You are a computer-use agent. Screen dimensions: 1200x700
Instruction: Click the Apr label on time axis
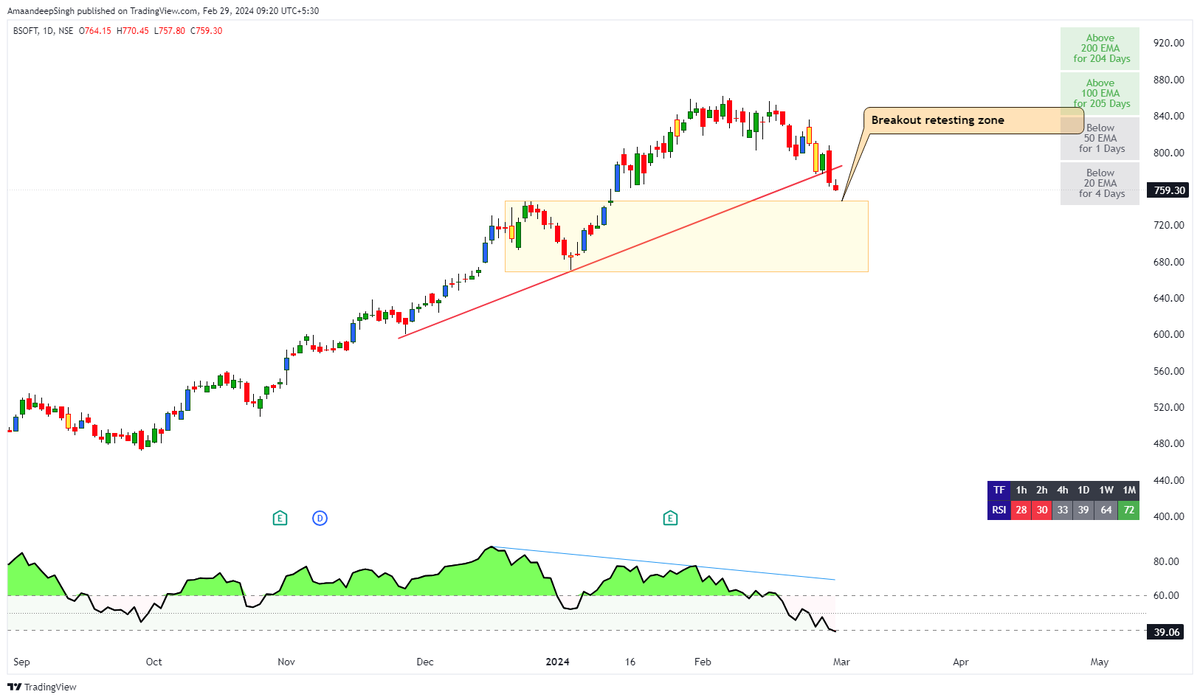[x=961, y=662]
